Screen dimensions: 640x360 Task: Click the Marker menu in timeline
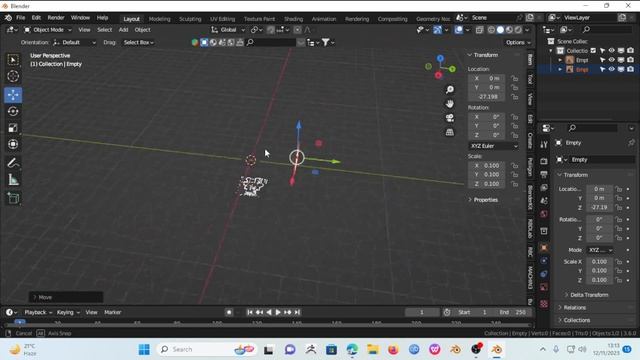(x=113, y=312)
